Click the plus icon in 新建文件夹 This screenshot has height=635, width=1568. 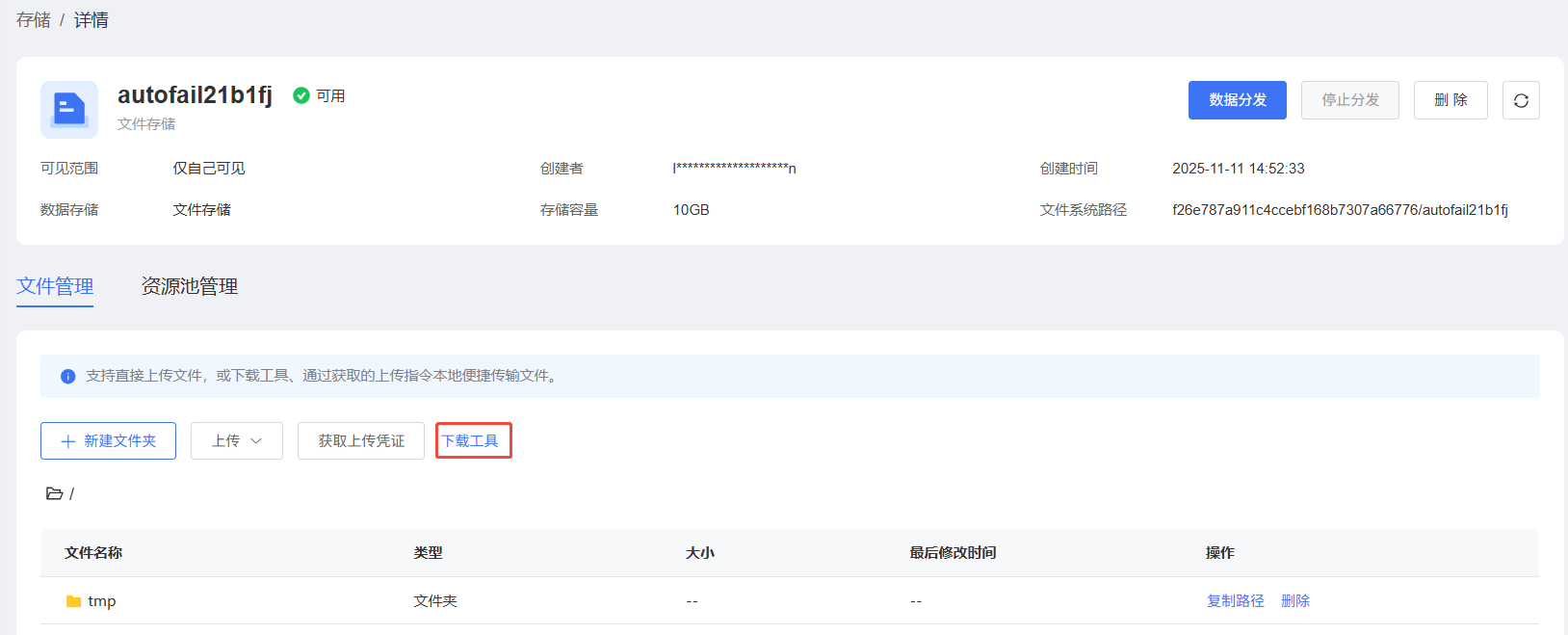coord(68,441)
